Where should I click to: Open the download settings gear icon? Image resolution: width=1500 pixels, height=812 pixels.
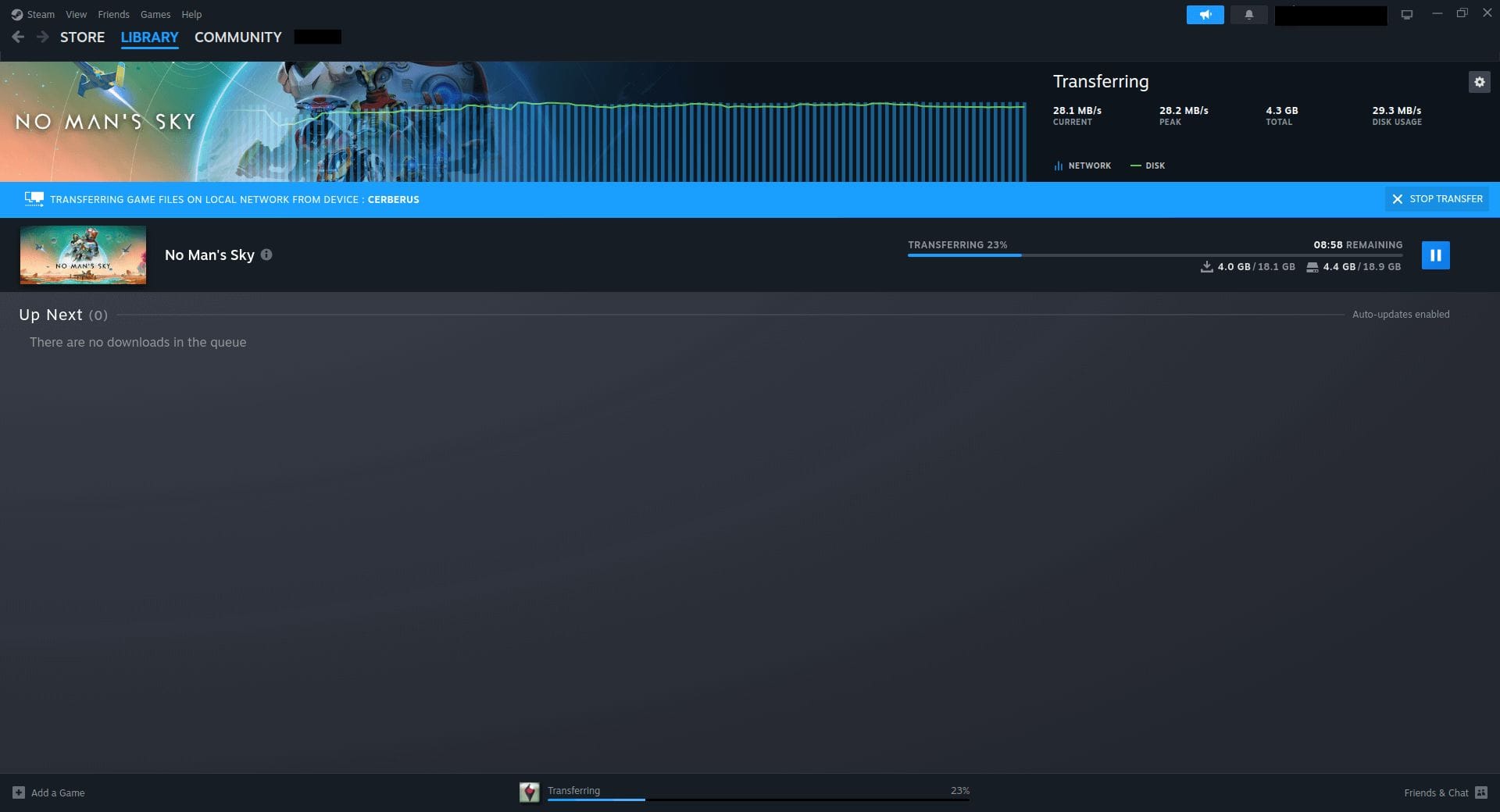(1479, 82)
